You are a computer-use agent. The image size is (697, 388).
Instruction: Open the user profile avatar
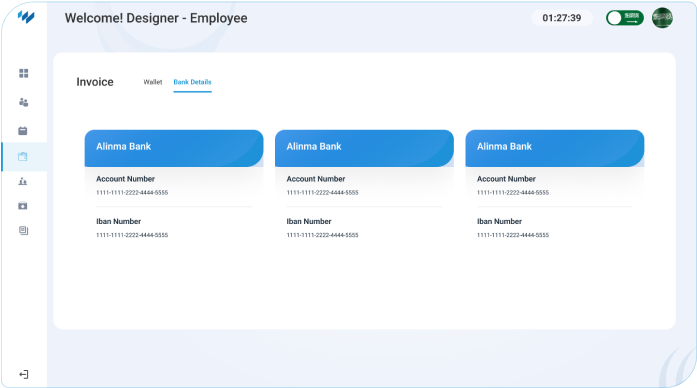pos(662,18)
